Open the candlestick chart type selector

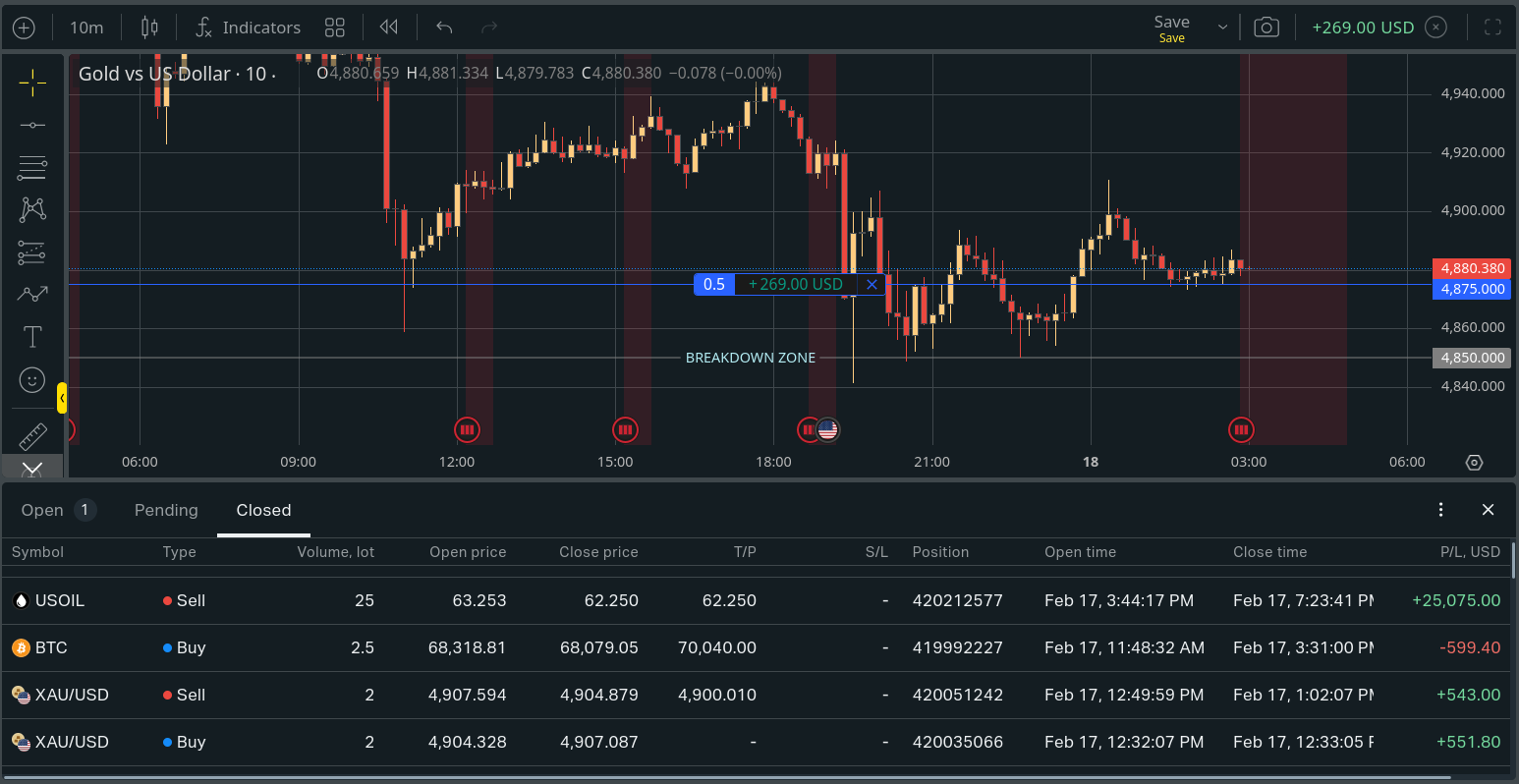[x=149, y=28]
